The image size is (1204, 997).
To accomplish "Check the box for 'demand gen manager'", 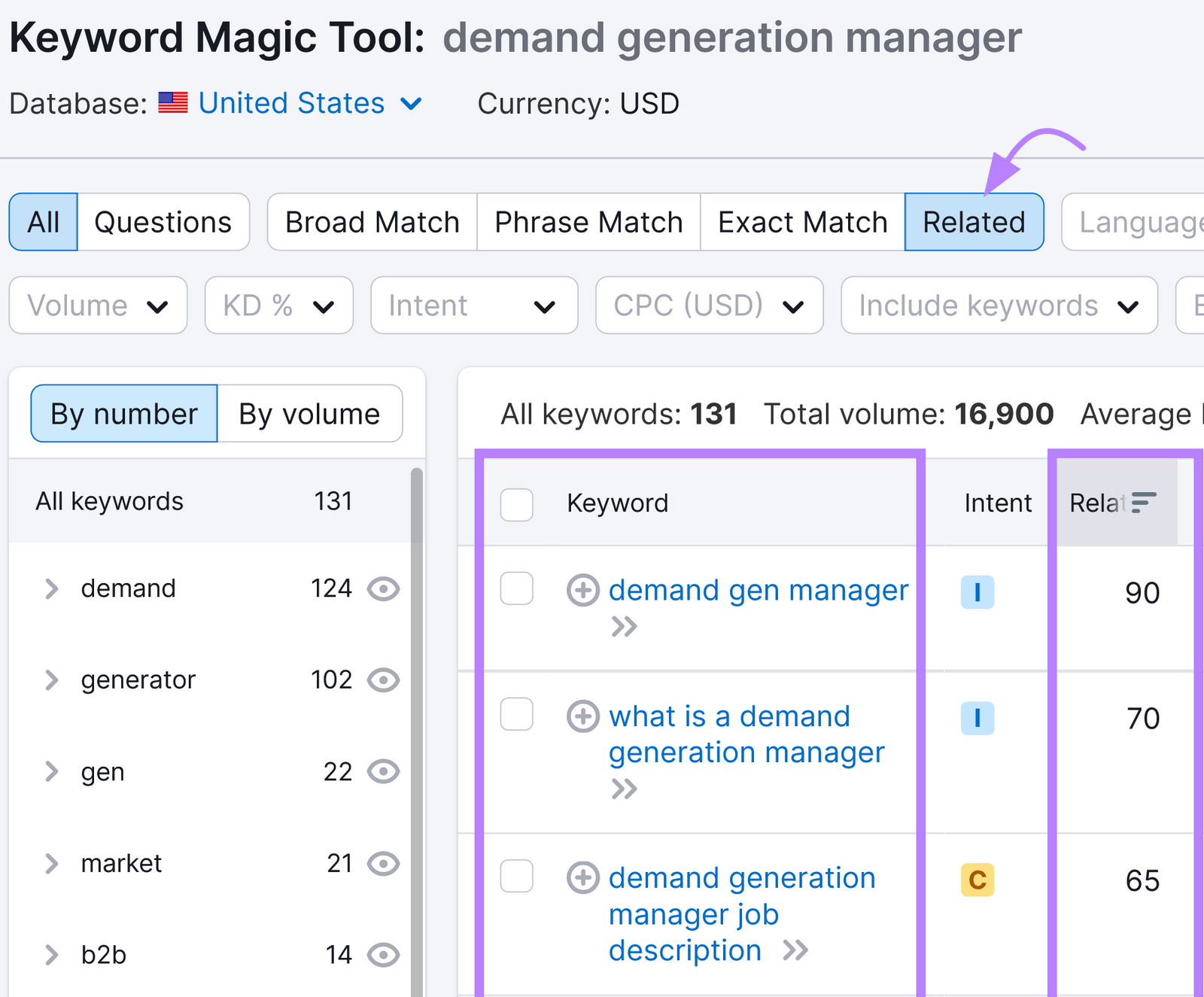I will pos(517,588).
